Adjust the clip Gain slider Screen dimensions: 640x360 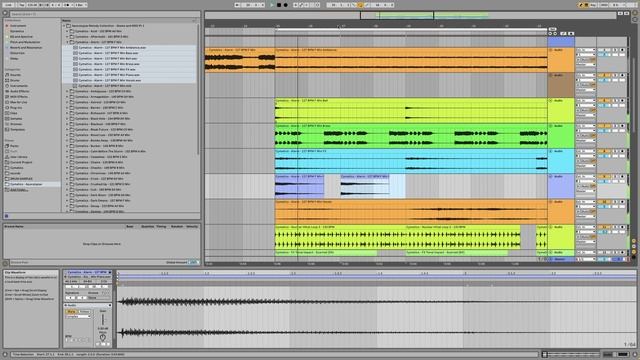[103, 320]
